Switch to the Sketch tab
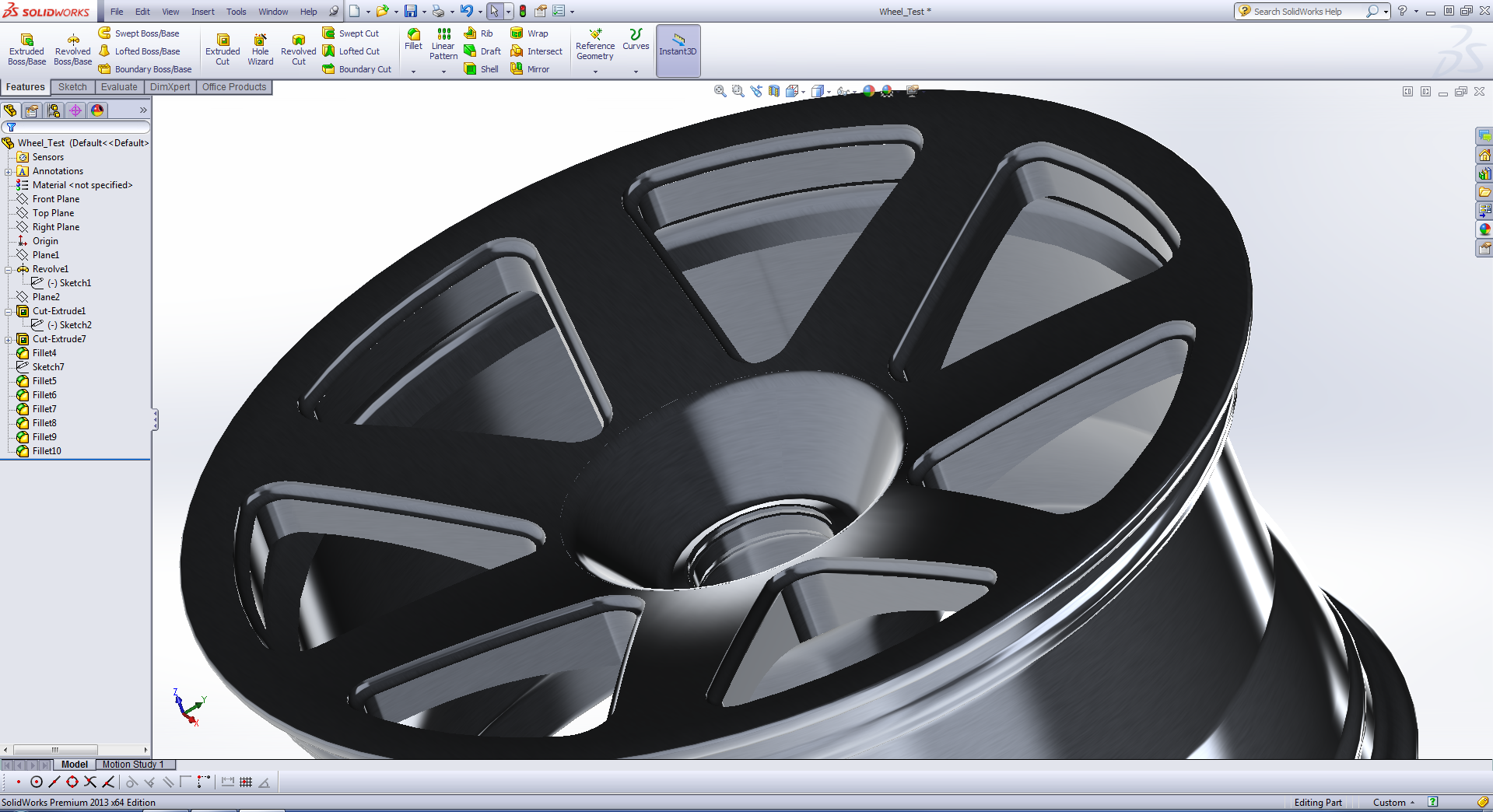This screenshot has width=1493, height=812. (x=72, y=87)
